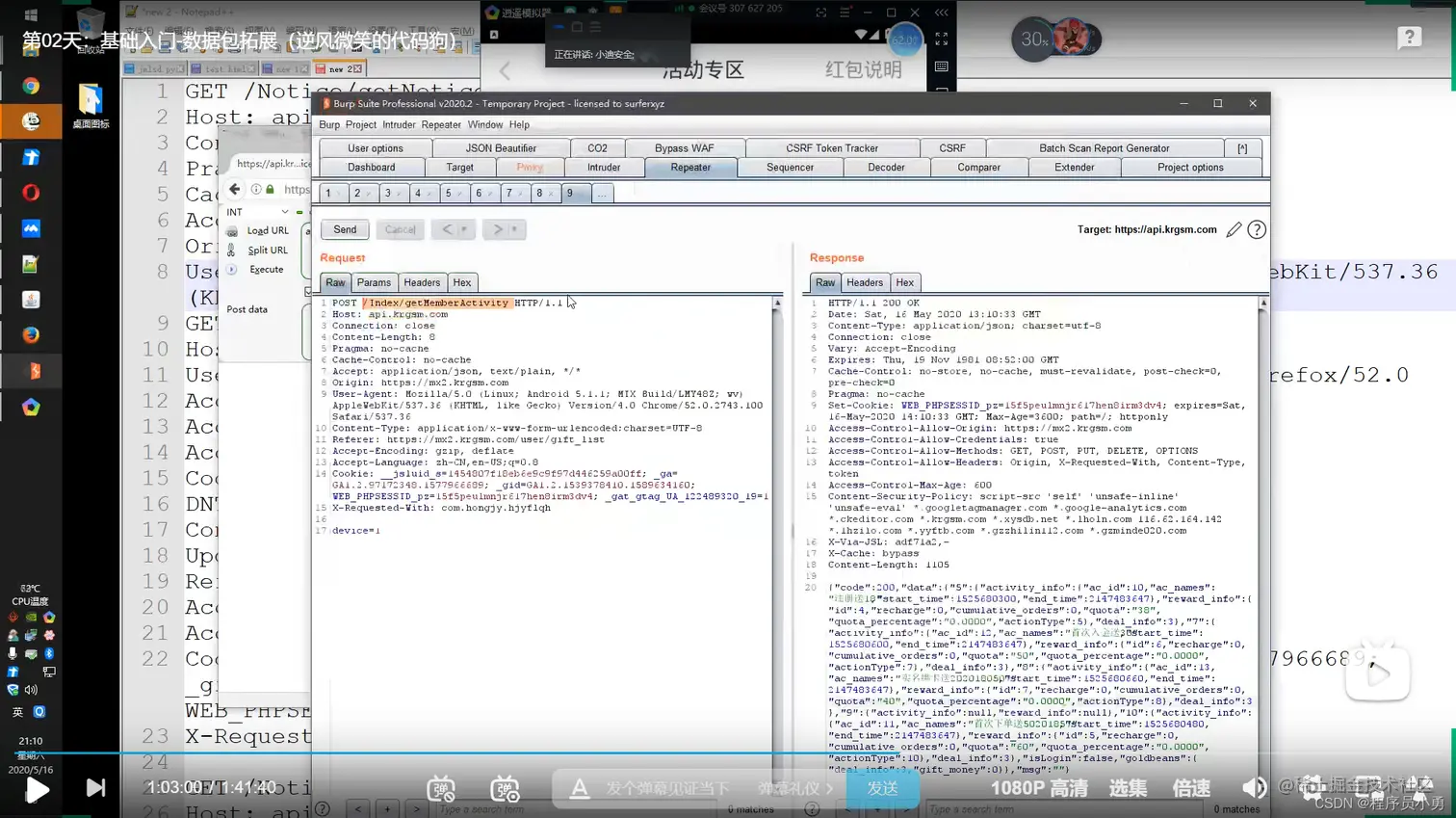Open the history back dropdown arrow
This screenshot has width=1456, height=818.
465,229
